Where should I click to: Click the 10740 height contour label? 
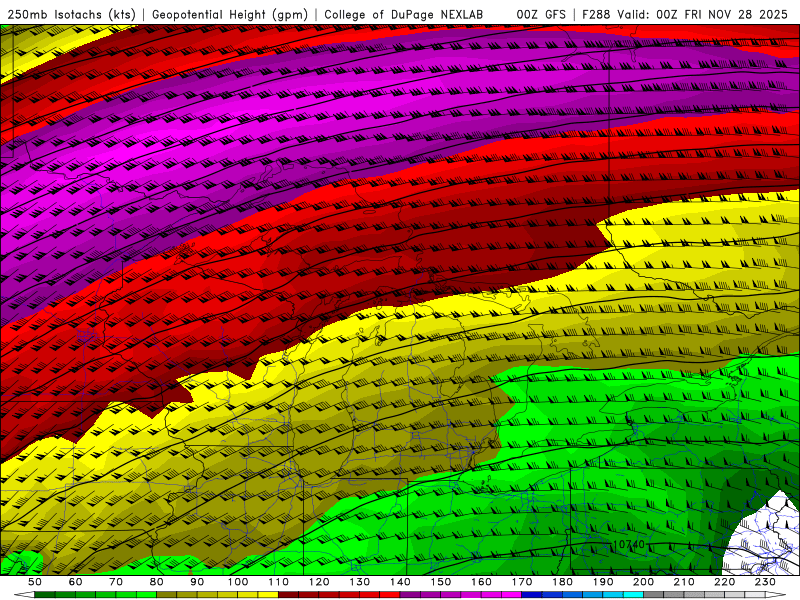(x=629, y=544)
